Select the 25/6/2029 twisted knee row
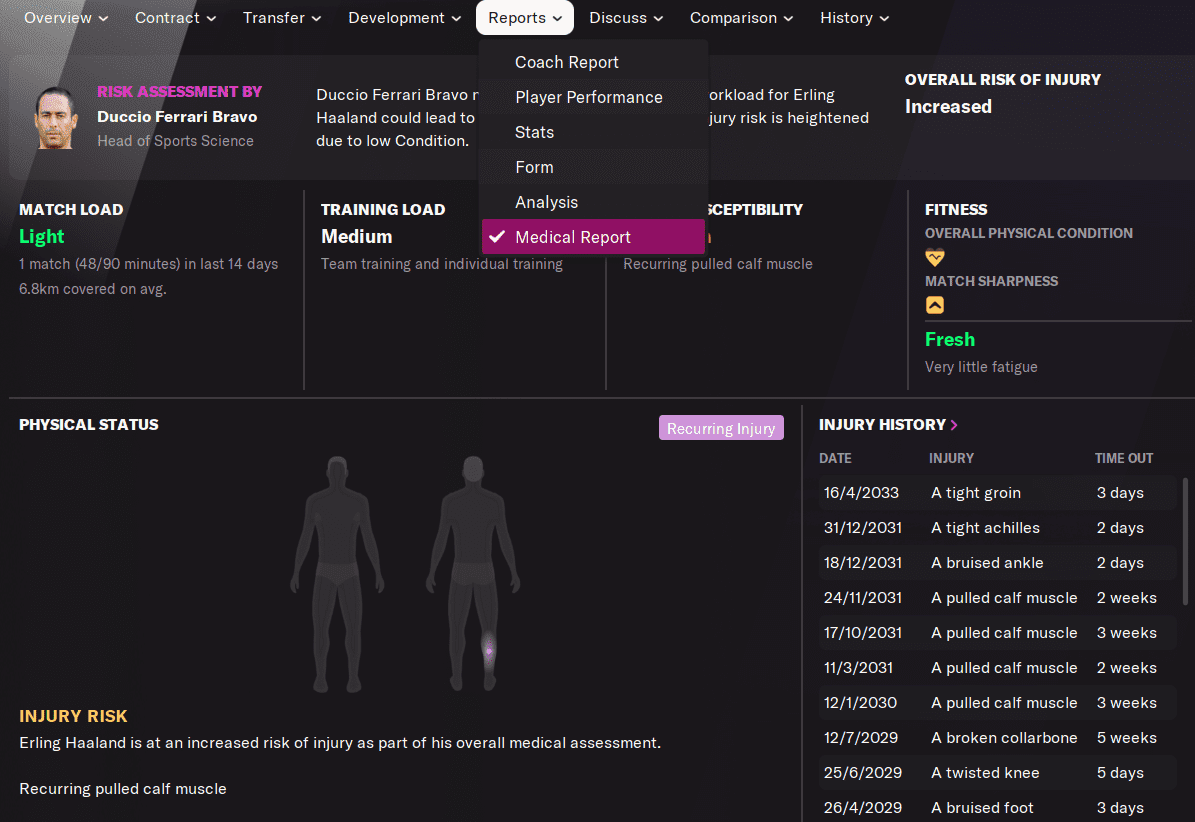This screenshot has width=1195, height=822. 998,773
